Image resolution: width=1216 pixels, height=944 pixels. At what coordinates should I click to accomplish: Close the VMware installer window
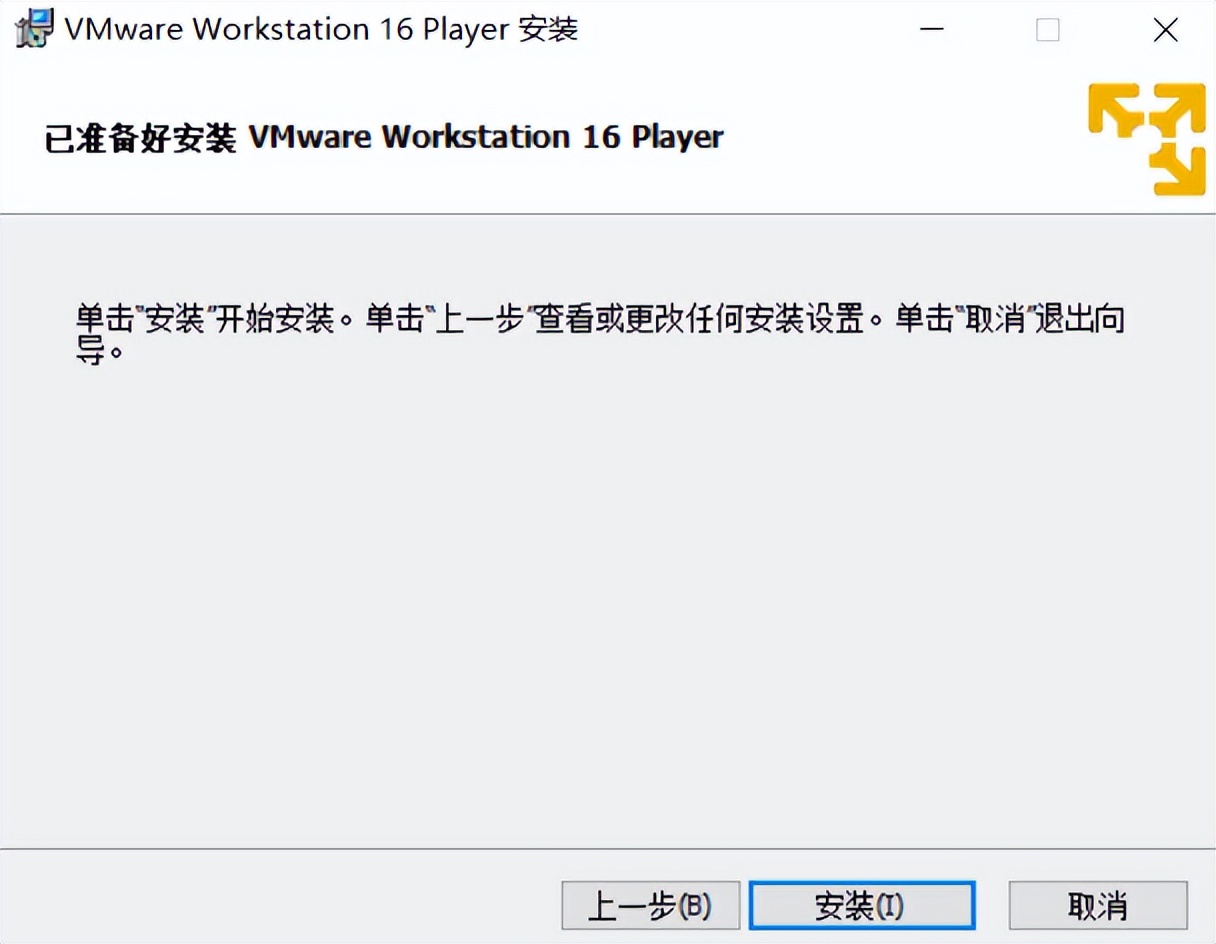pyautogui.click(x=1165, y=30)
